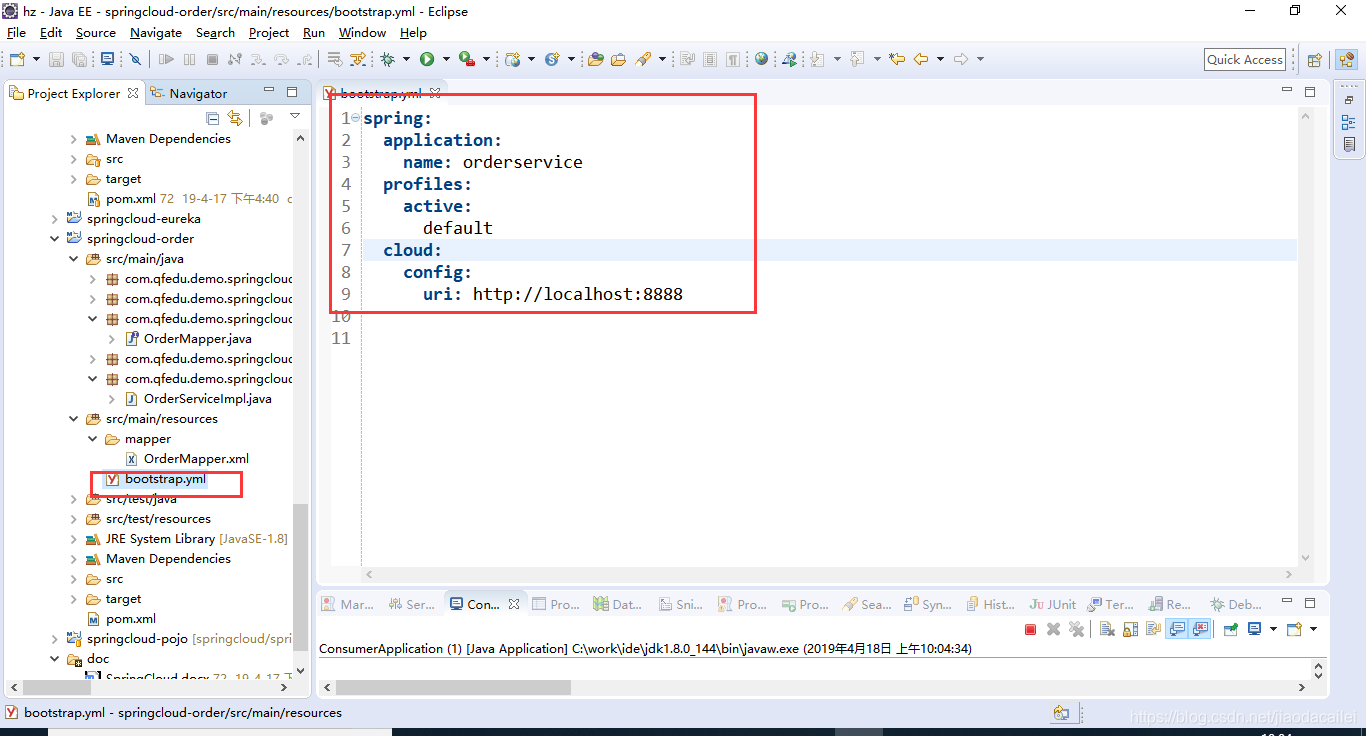The image size is (1366, 736).
Task: Click Remove All Terminated Launches icon
Action: [x=1076, y=629]
